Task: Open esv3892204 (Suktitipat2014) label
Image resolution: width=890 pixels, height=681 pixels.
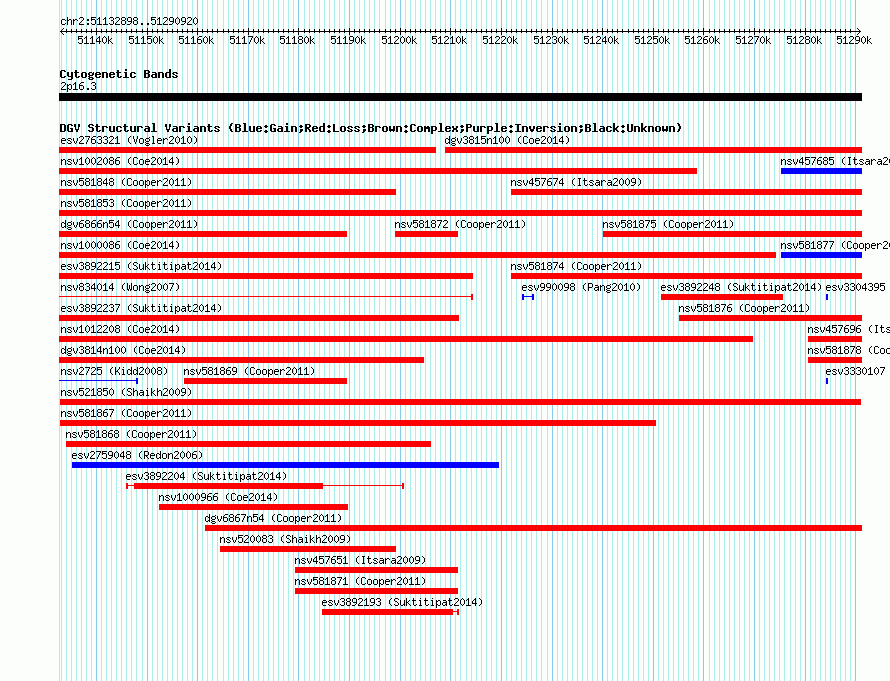Action: click(x=207, y=476)
